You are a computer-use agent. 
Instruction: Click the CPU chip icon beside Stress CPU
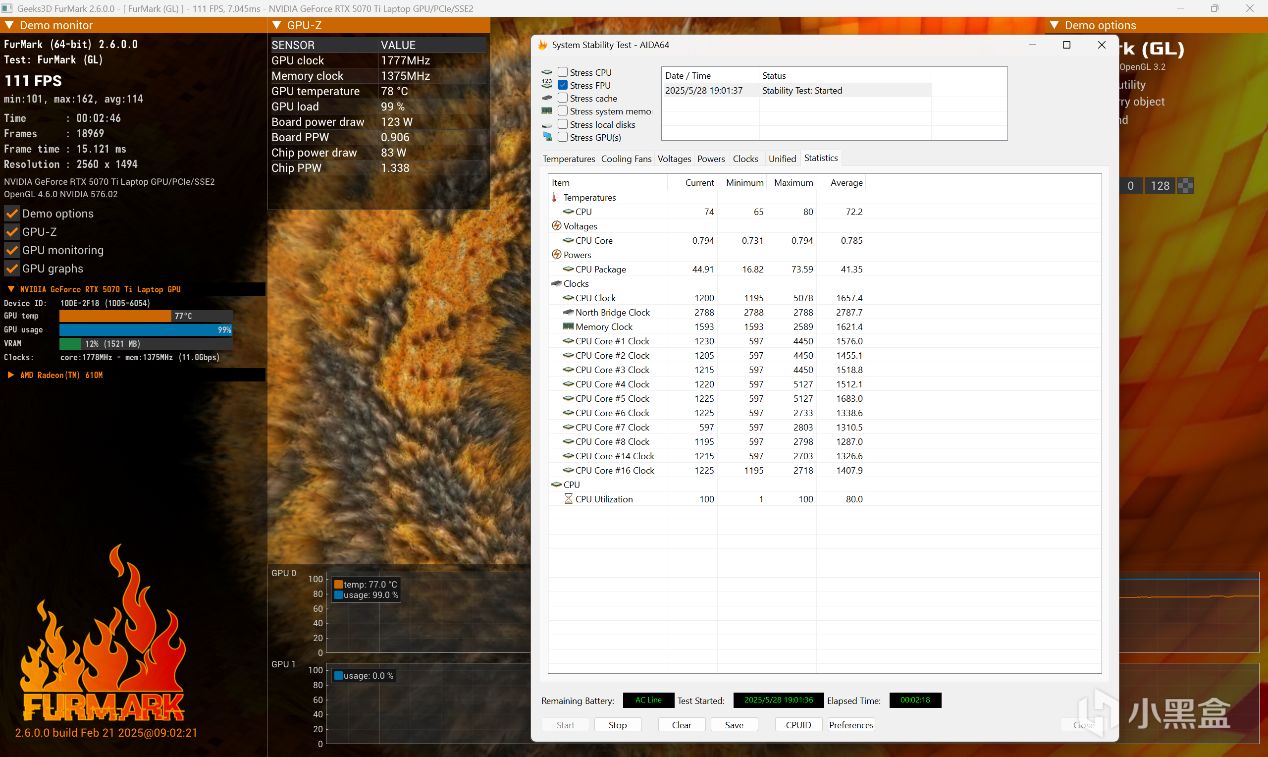point(546,72)
